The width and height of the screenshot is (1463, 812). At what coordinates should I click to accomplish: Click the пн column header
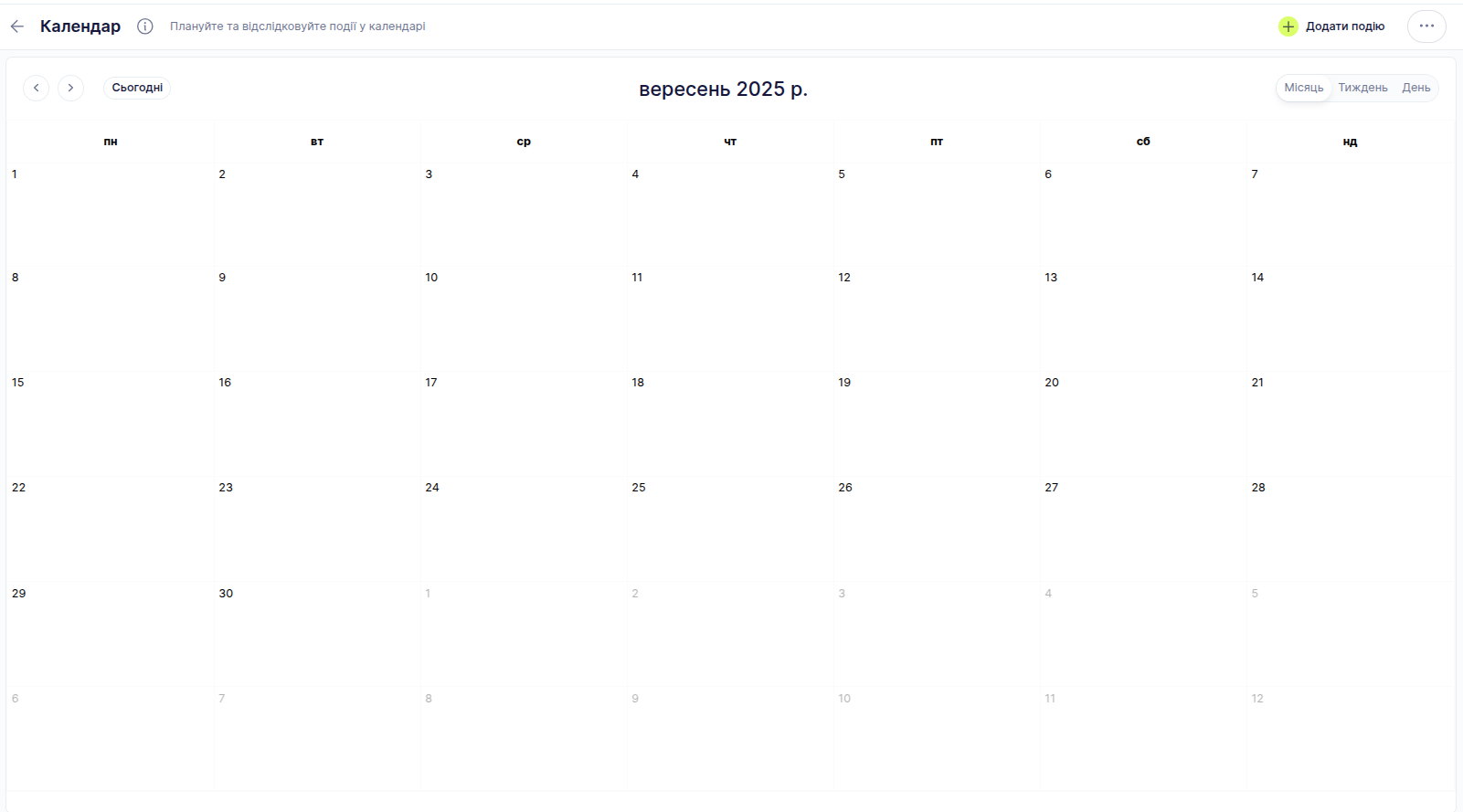point(111,142)
